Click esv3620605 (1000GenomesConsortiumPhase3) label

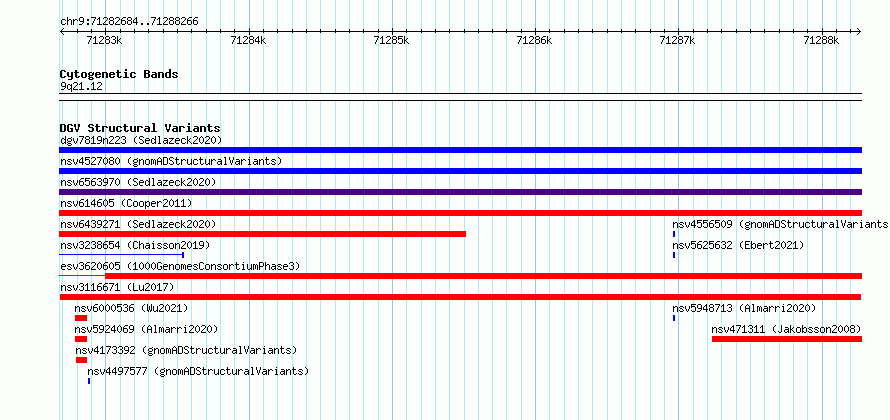[180, 266]
